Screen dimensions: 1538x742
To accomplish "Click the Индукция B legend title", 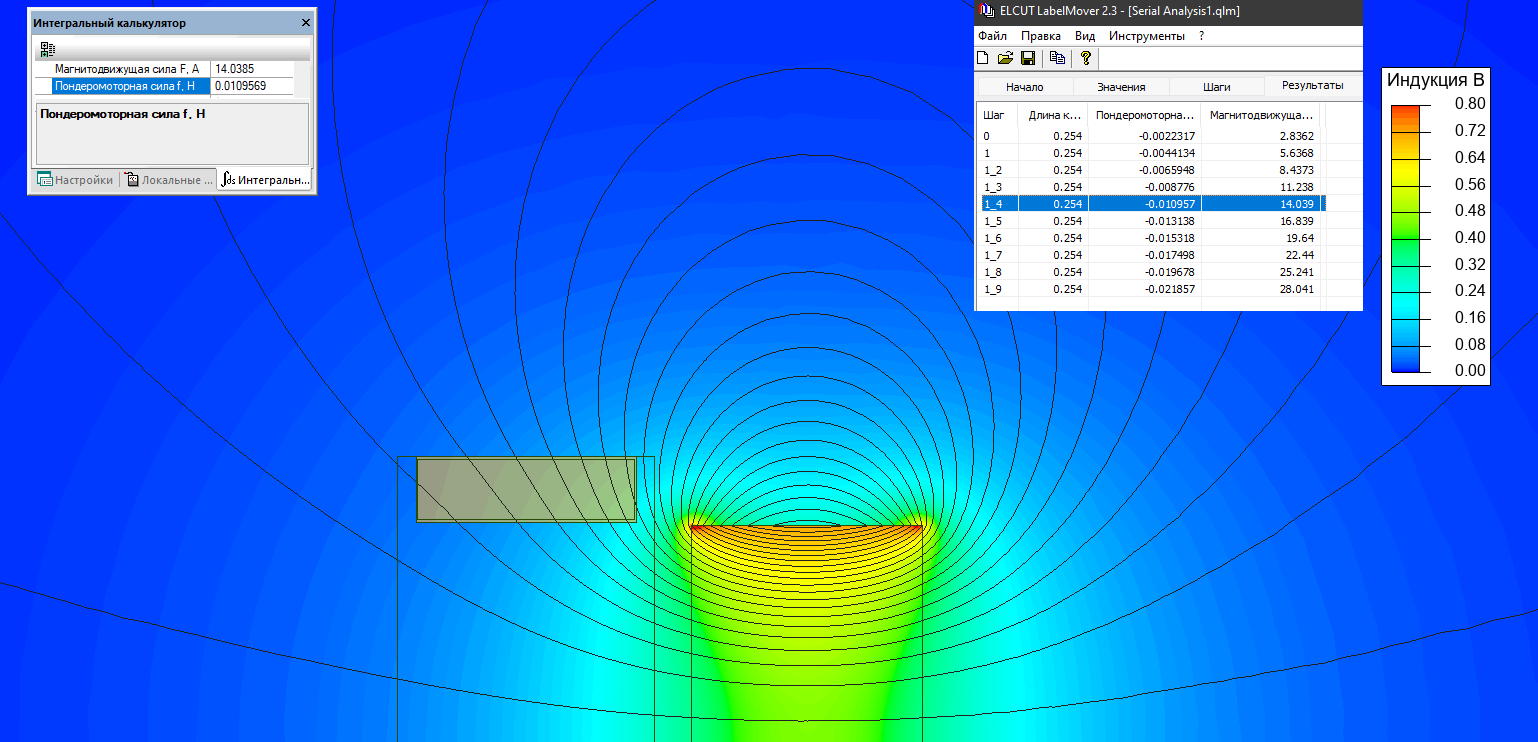I will [x=1436, y=81].
